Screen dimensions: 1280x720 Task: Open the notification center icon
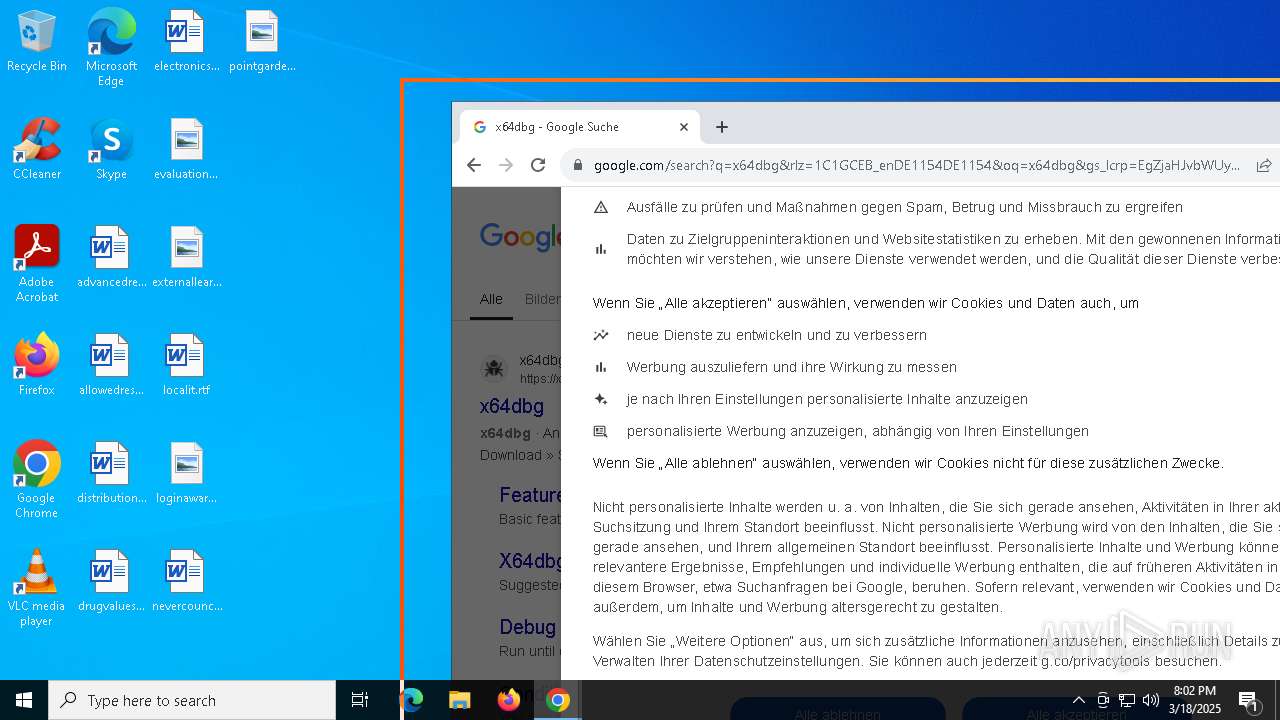pos(1248,700)
